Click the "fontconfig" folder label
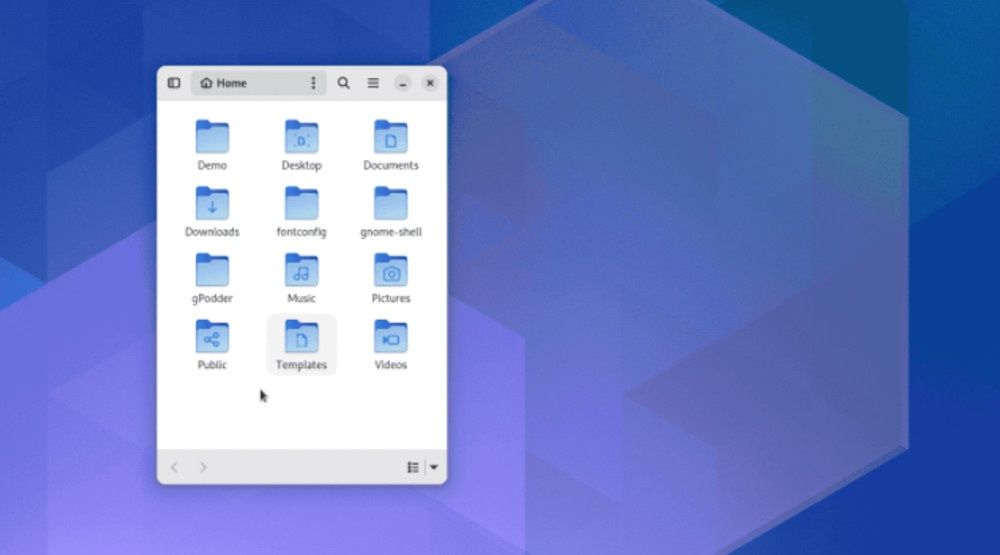1000x555 pixels. tap(301, 232)
